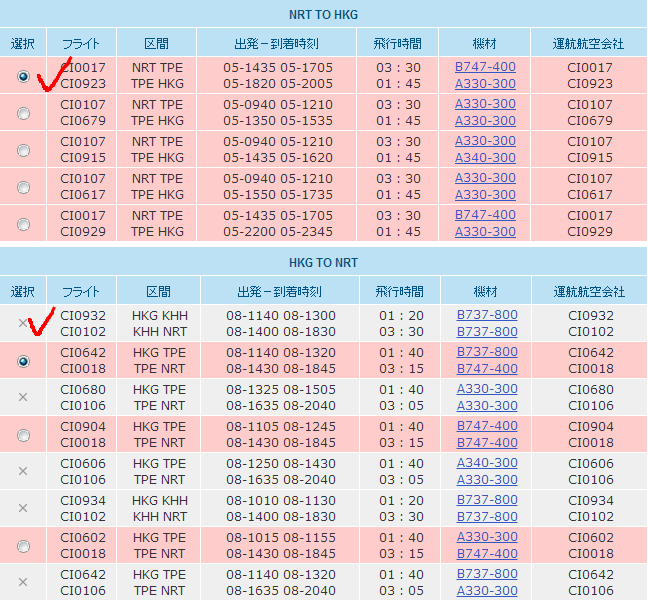
Task: Click CI0932 in the フライト column
Action: click(83, 316)
